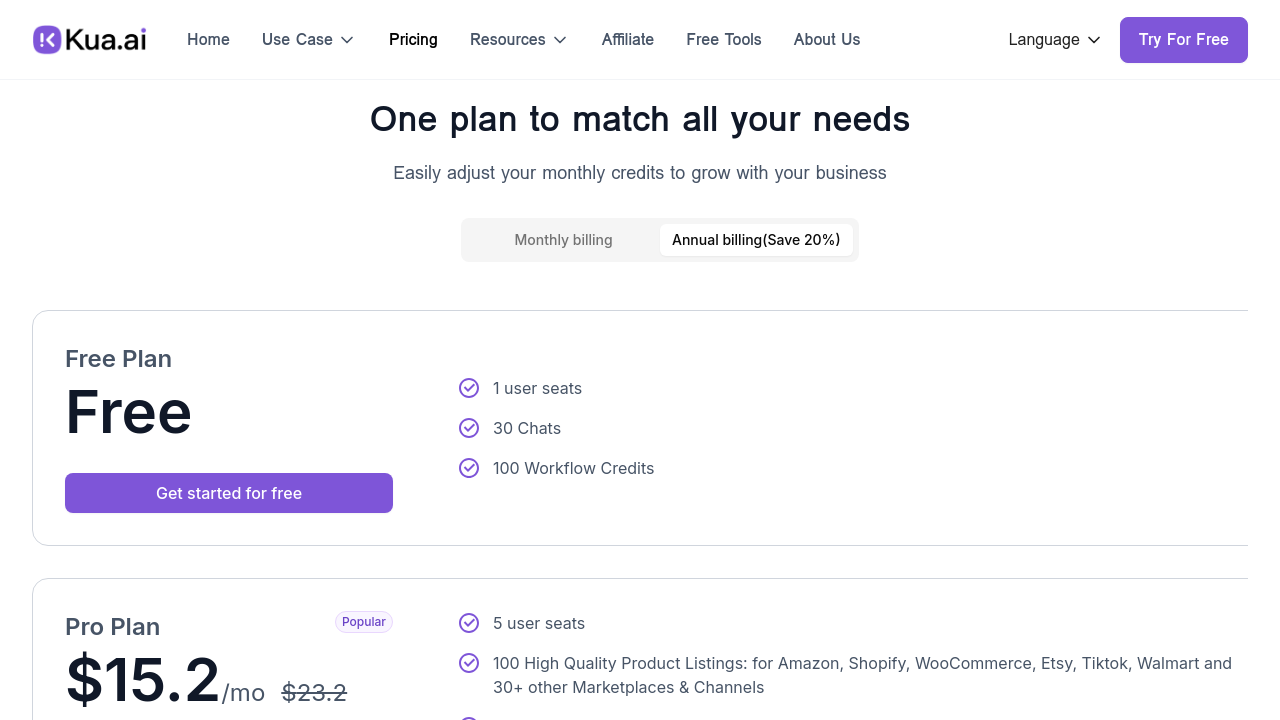Click checkmark icon beside 1 user seats

click(469, 388)
